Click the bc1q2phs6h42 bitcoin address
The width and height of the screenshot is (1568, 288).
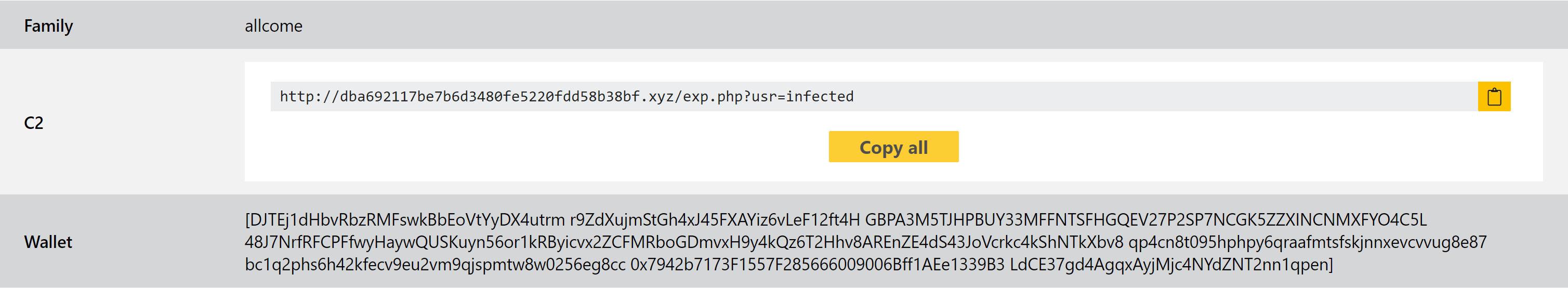click(x=434, y=265)
